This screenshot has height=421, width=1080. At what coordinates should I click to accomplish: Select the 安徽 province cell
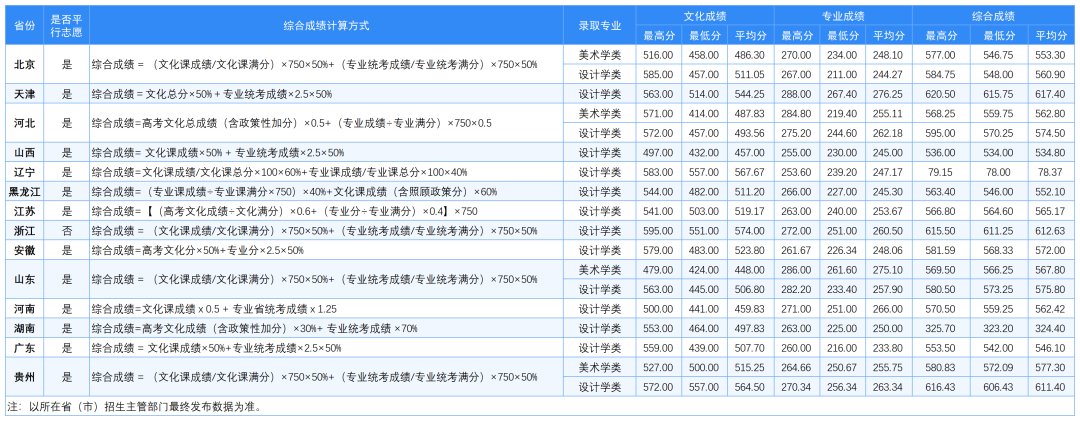point(25,250)
